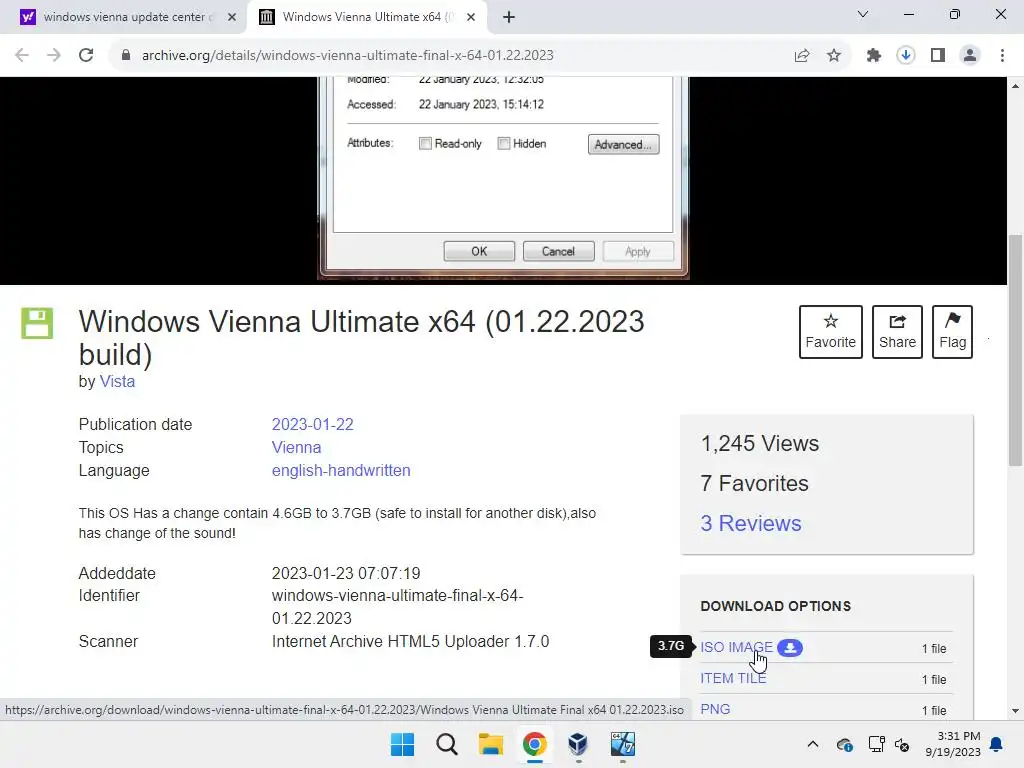Click Chrome icon in taskbar
1024x768 pixels.
534,744
